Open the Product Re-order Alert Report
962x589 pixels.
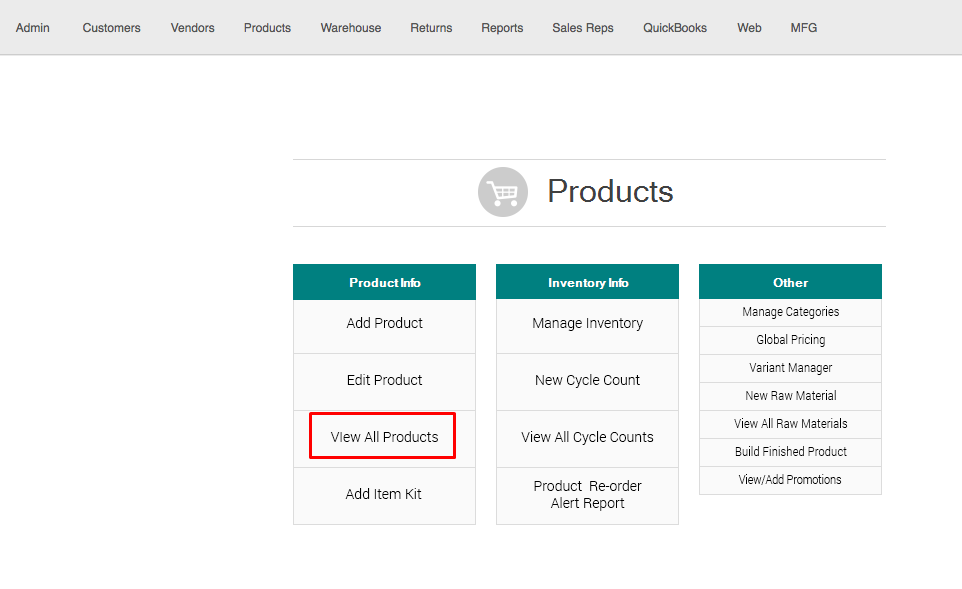point(587,494)
